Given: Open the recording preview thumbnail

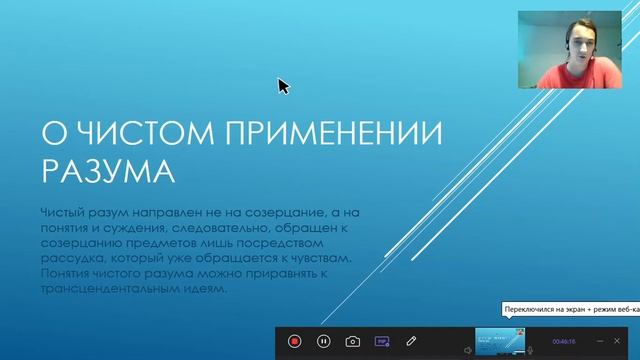Looking at the screenshot, I should [x=500, y=341].
